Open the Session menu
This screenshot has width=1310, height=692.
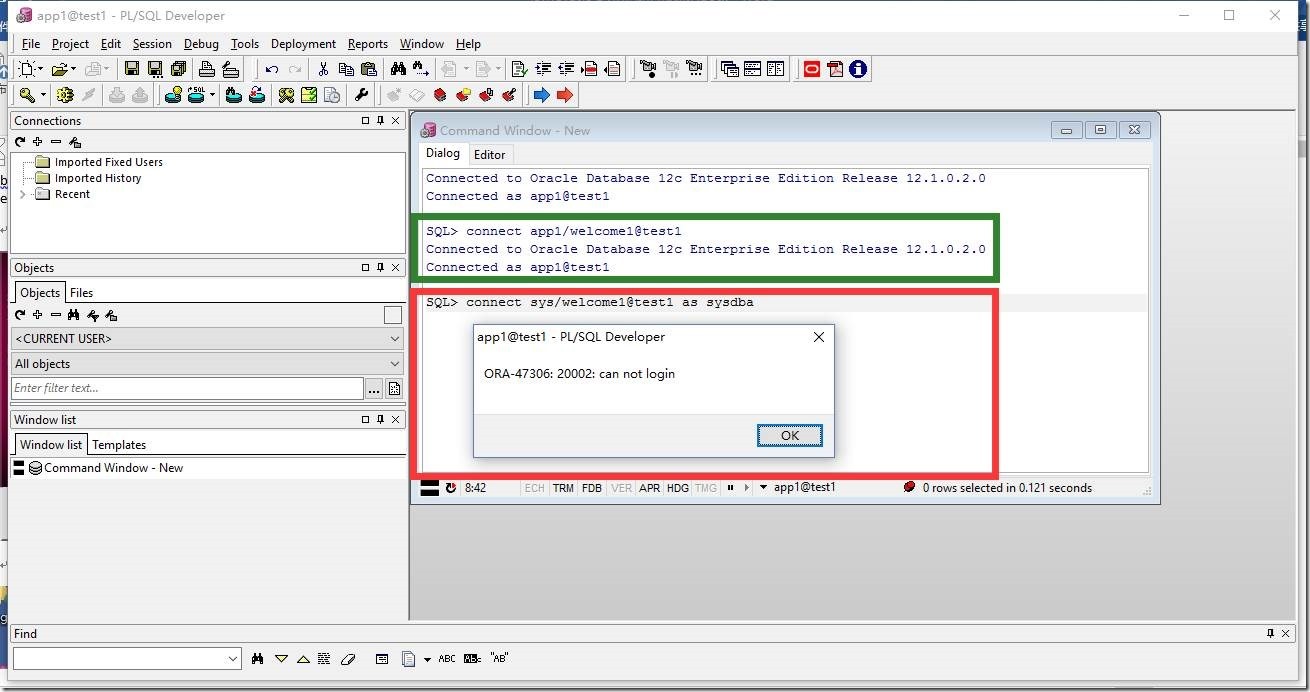152,44
